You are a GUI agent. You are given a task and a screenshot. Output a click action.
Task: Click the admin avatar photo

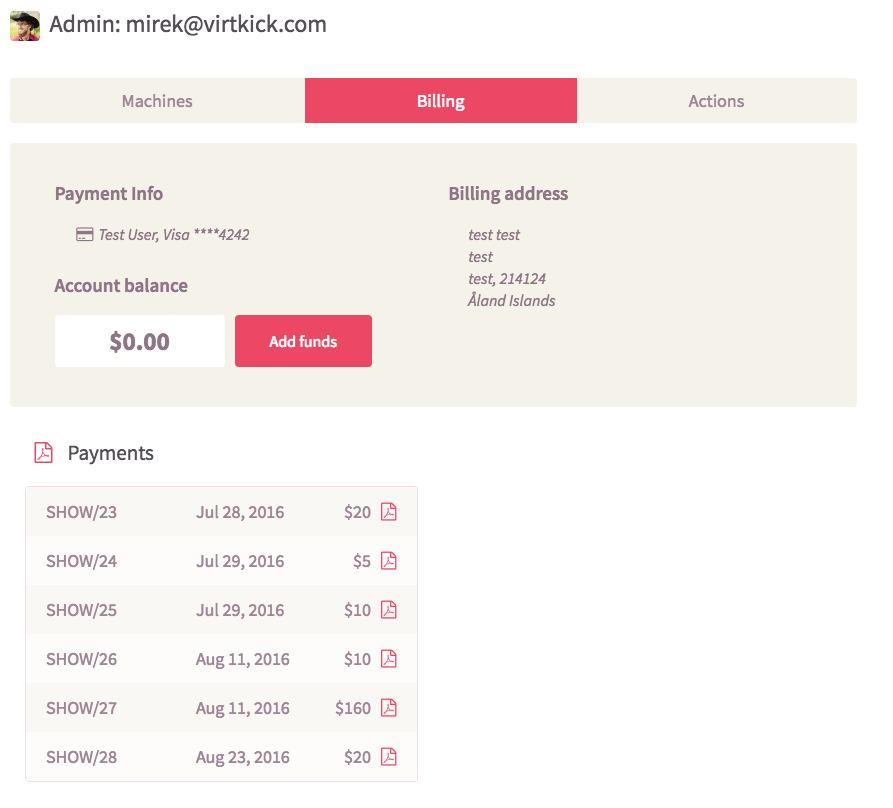[x=25, y=26]
